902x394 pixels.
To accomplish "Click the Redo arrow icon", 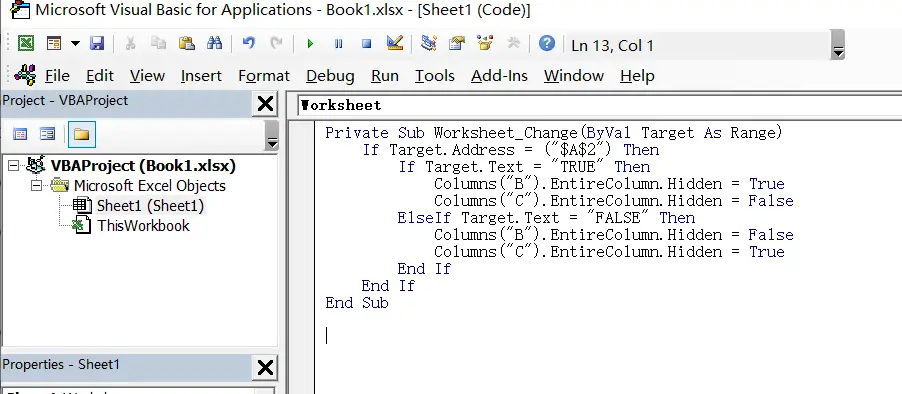I will (x=277, y=44).
